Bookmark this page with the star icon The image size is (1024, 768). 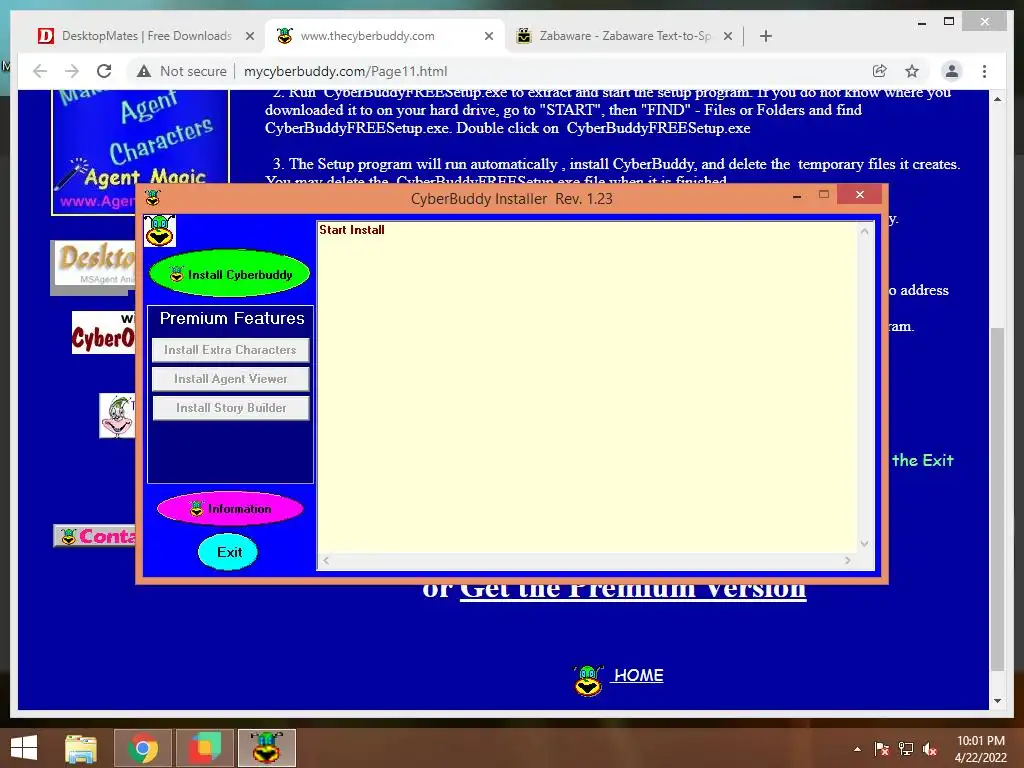[x=912, y=71]
